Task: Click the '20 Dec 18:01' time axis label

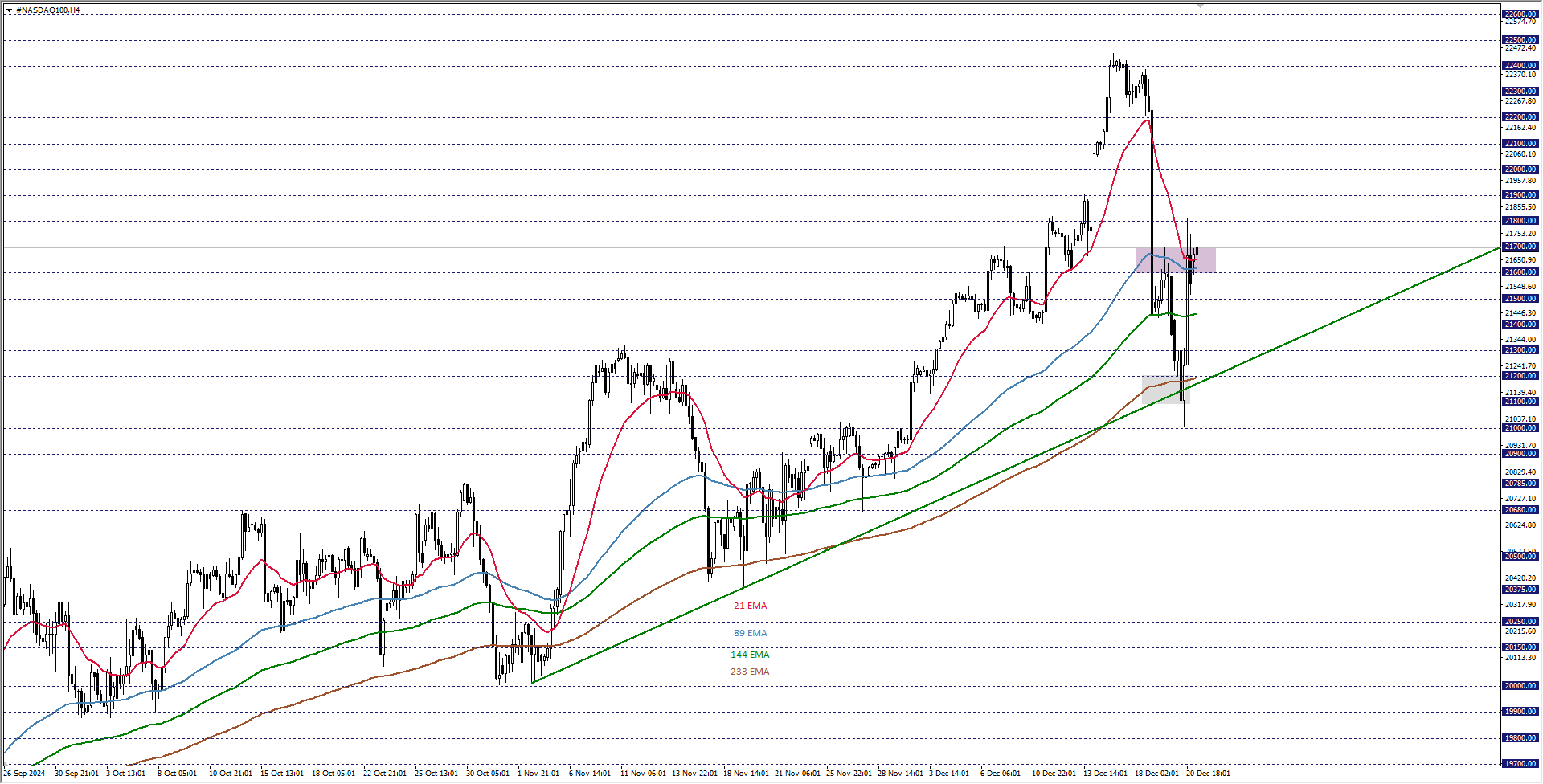Action: pos(1208,774)
